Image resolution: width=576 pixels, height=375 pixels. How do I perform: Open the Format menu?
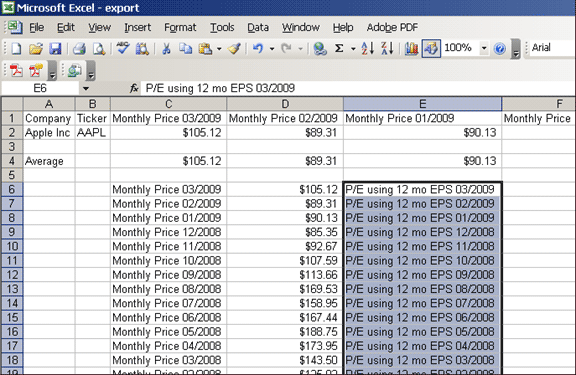coord(180,28)
